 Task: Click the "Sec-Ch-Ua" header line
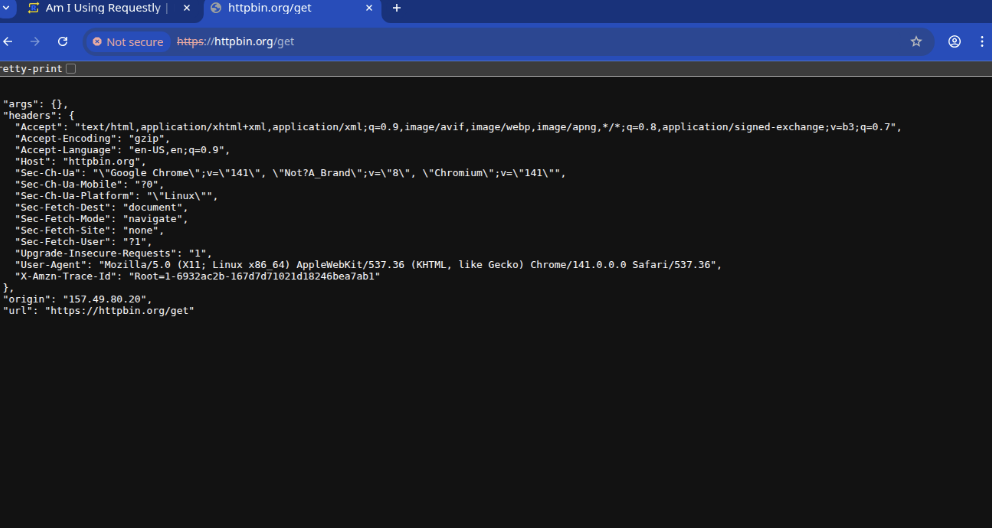(x=290, y=173)
